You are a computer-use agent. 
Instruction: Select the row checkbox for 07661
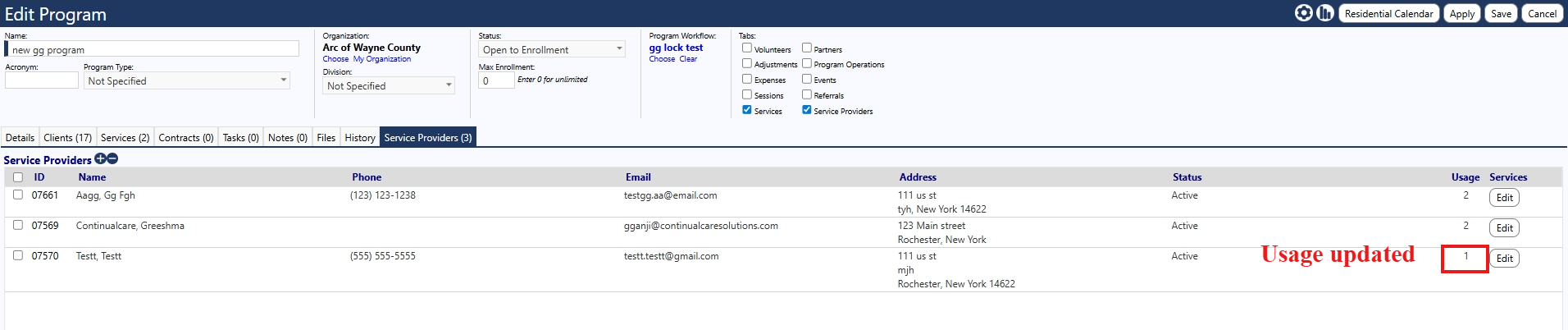18,195
